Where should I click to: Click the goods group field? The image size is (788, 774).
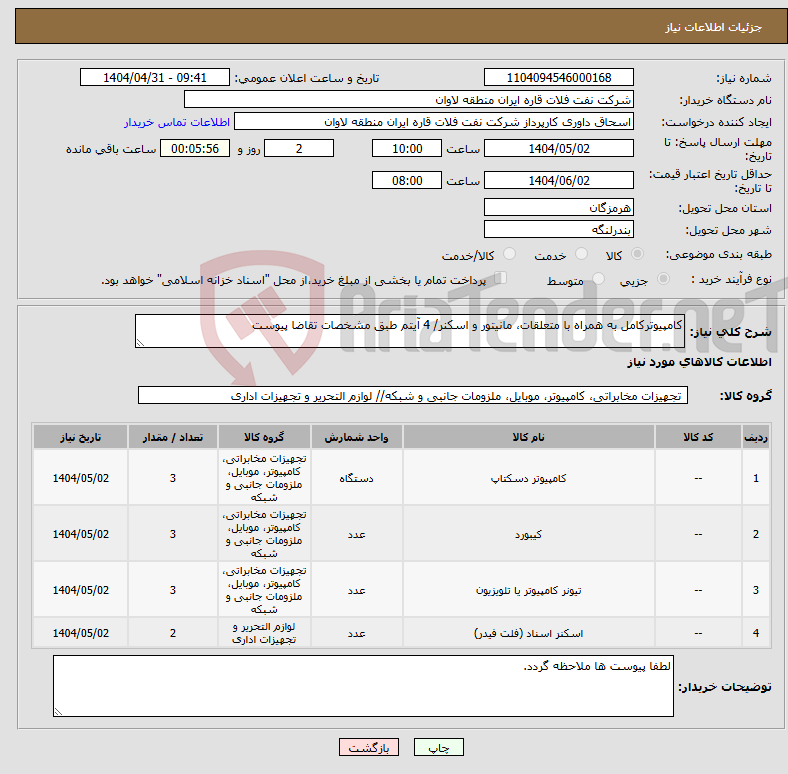[x=413, y=396]
